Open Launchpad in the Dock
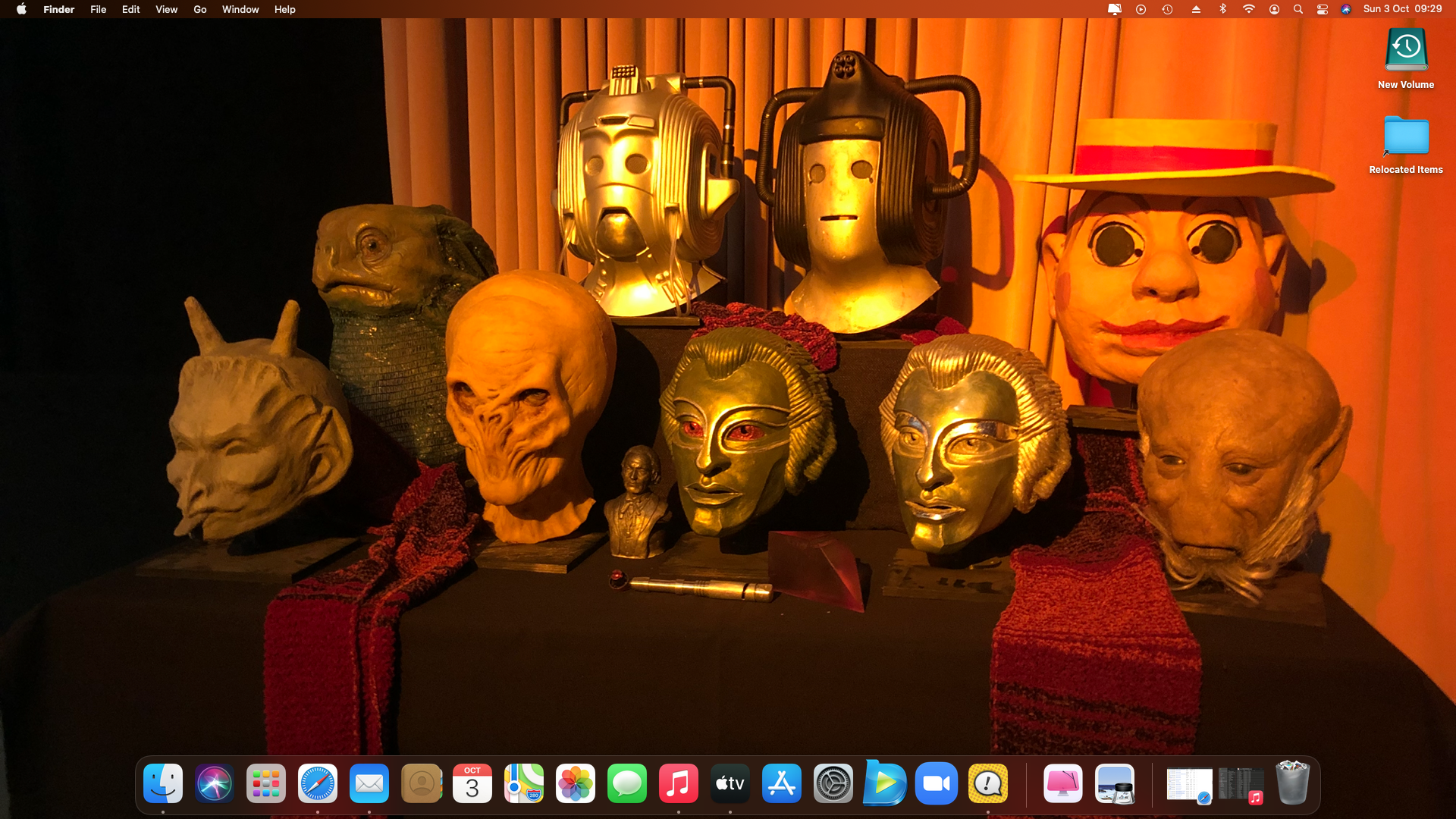The height and width of the screenshot is (819, 1456). 266,783
